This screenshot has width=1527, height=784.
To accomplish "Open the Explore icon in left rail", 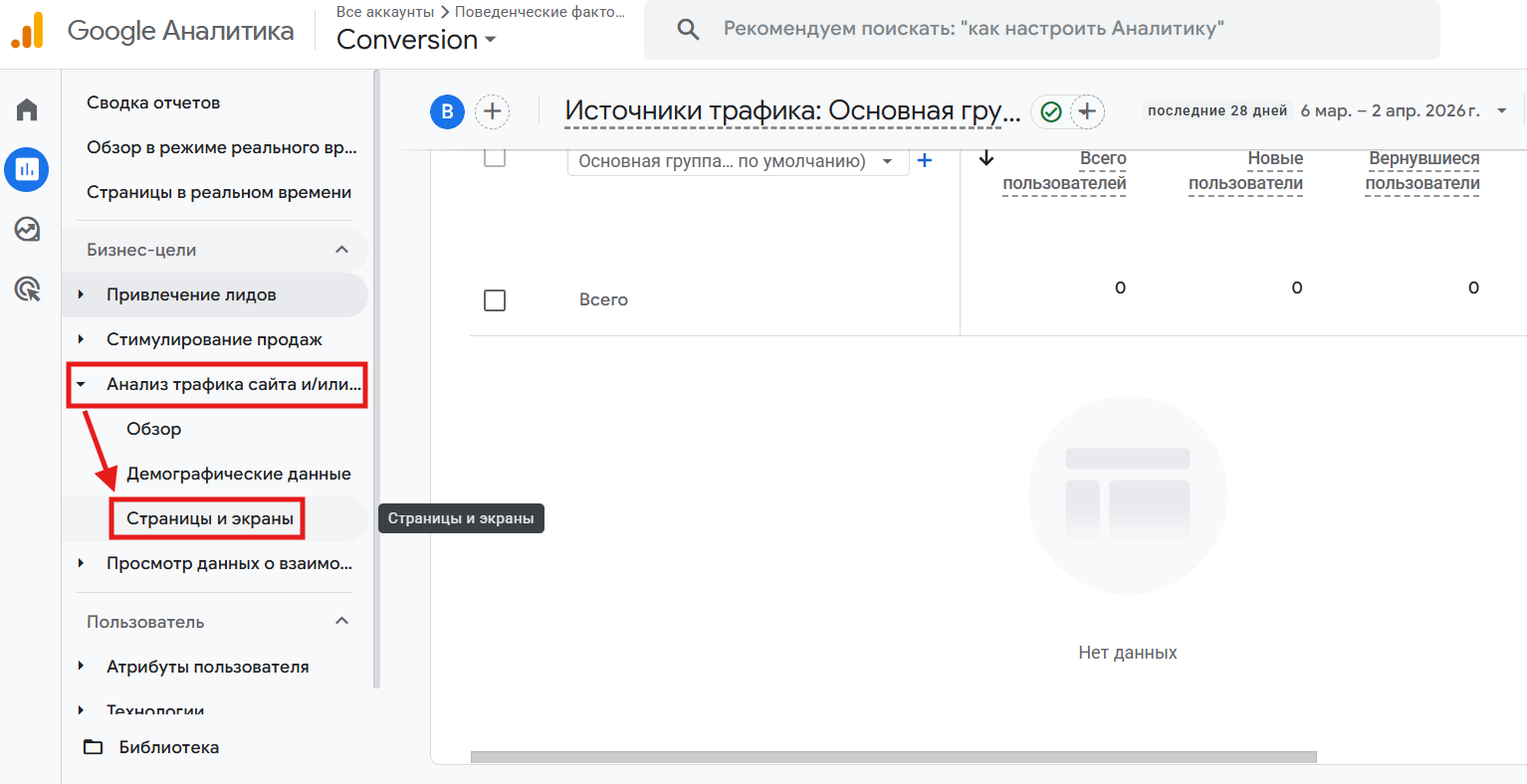I will (x=26, y=230).
